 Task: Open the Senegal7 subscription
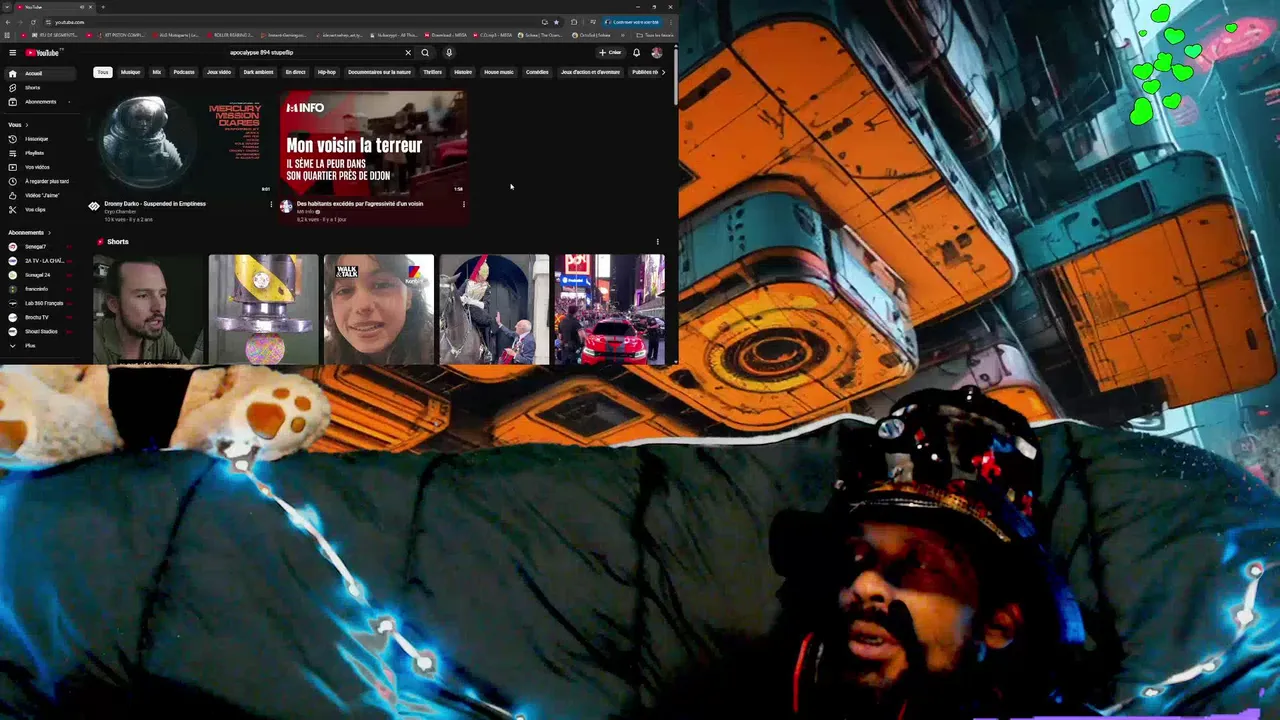tap(39, 247)
